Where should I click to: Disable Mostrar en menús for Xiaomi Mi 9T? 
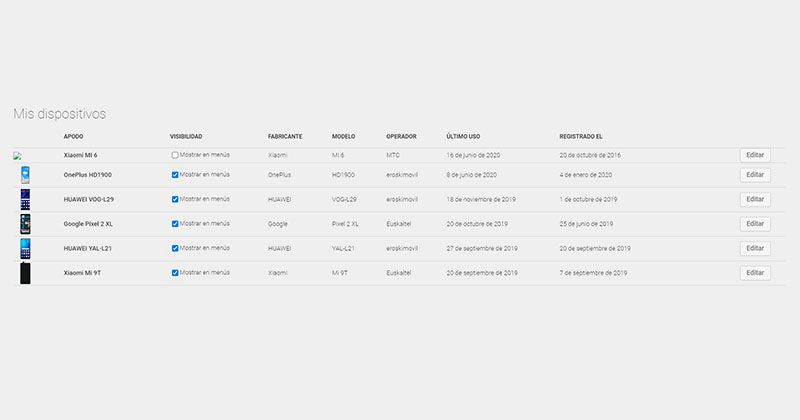click(x=175, y=273)
